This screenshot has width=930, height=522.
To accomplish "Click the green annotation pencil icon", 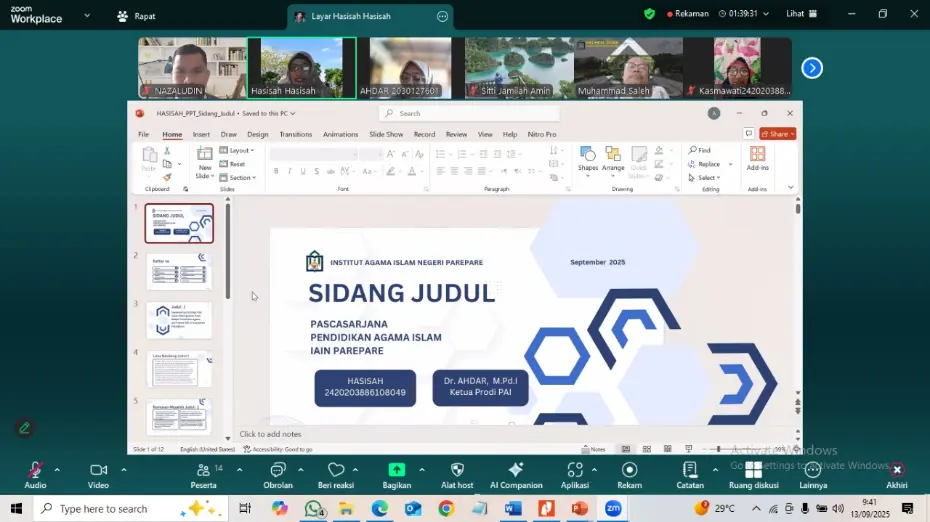I will 24,428.
